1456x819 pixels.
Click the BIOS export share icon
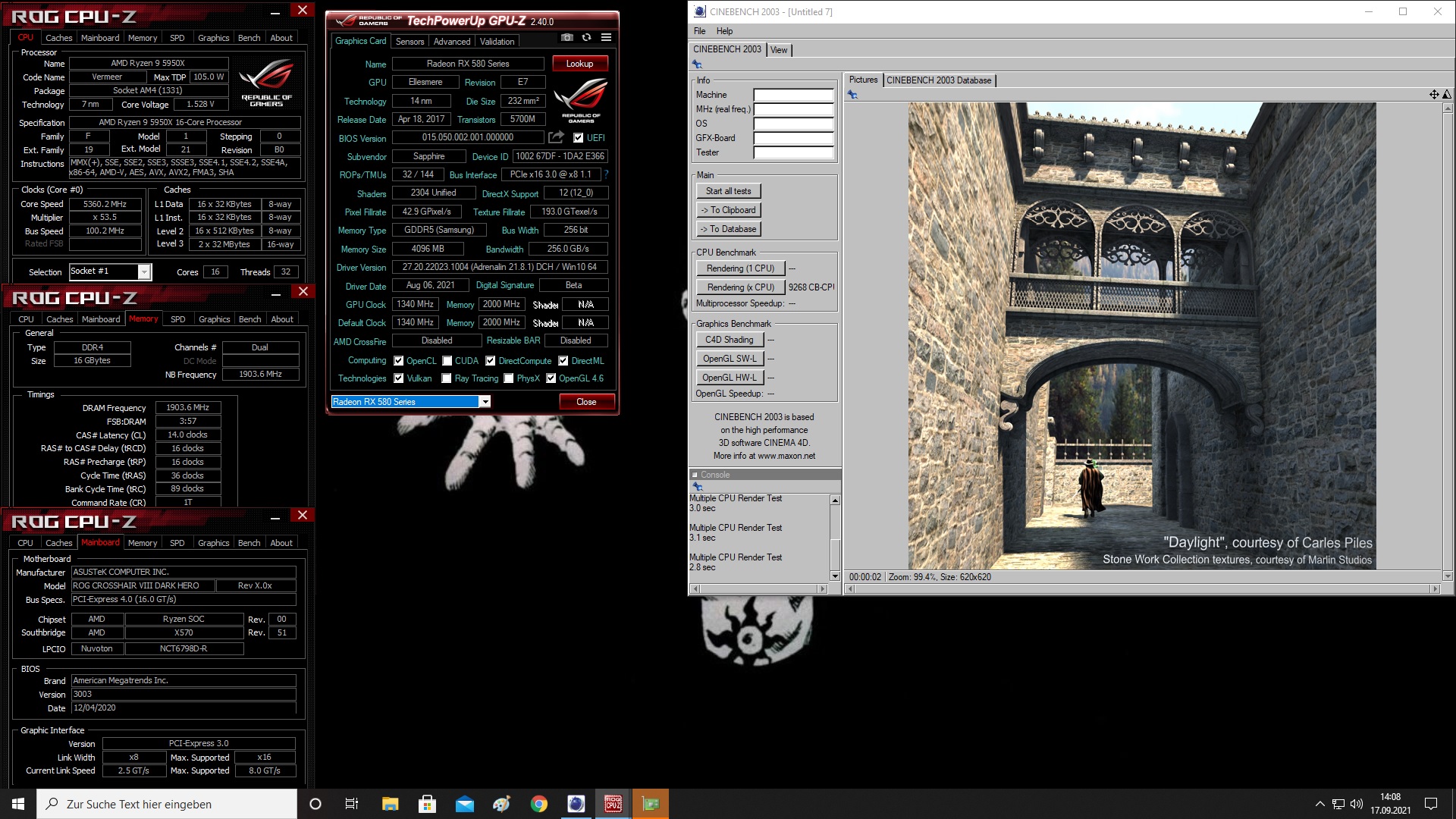pyautogui.click(x=557, y=137)
